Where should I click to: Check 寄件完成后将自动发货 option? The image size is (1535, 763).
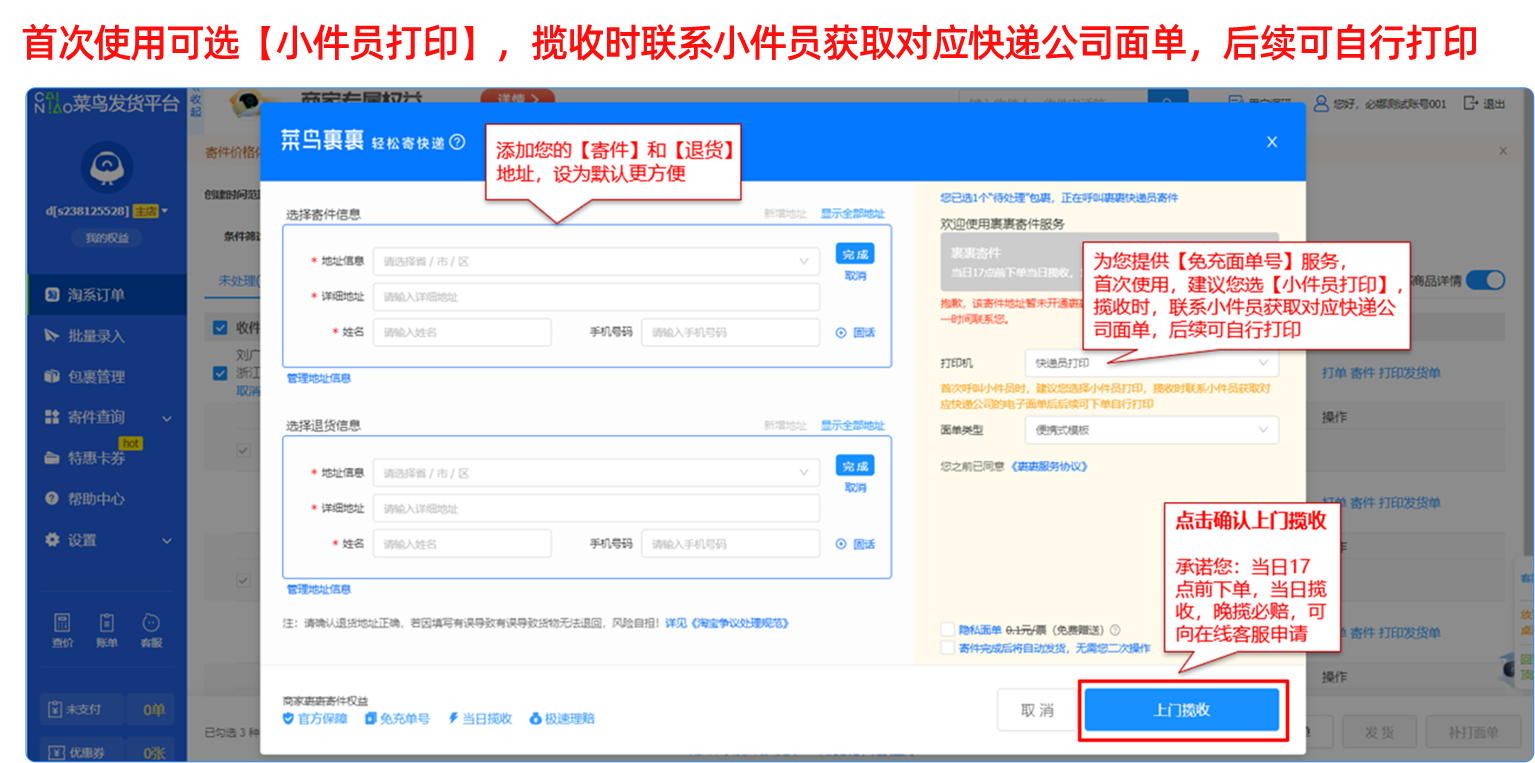coord(947,648)
